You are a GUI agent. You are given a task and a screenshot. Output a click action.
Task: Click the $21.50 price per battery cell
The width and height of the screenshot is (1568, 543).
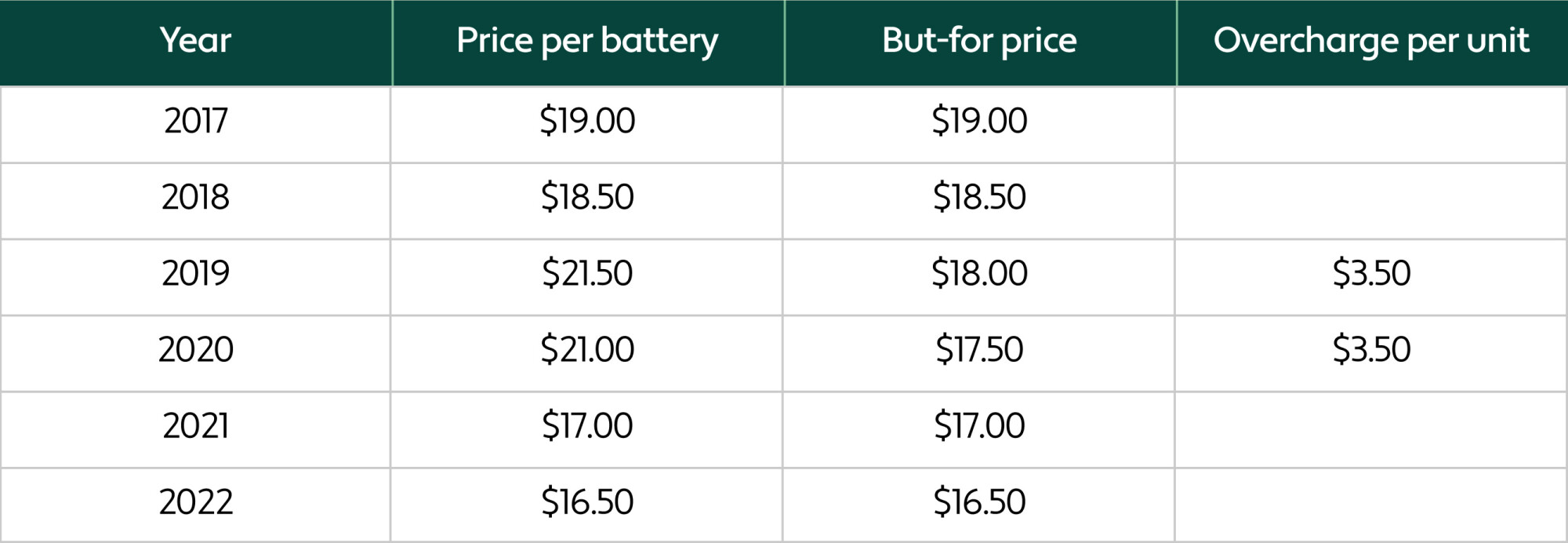(587, 273)
